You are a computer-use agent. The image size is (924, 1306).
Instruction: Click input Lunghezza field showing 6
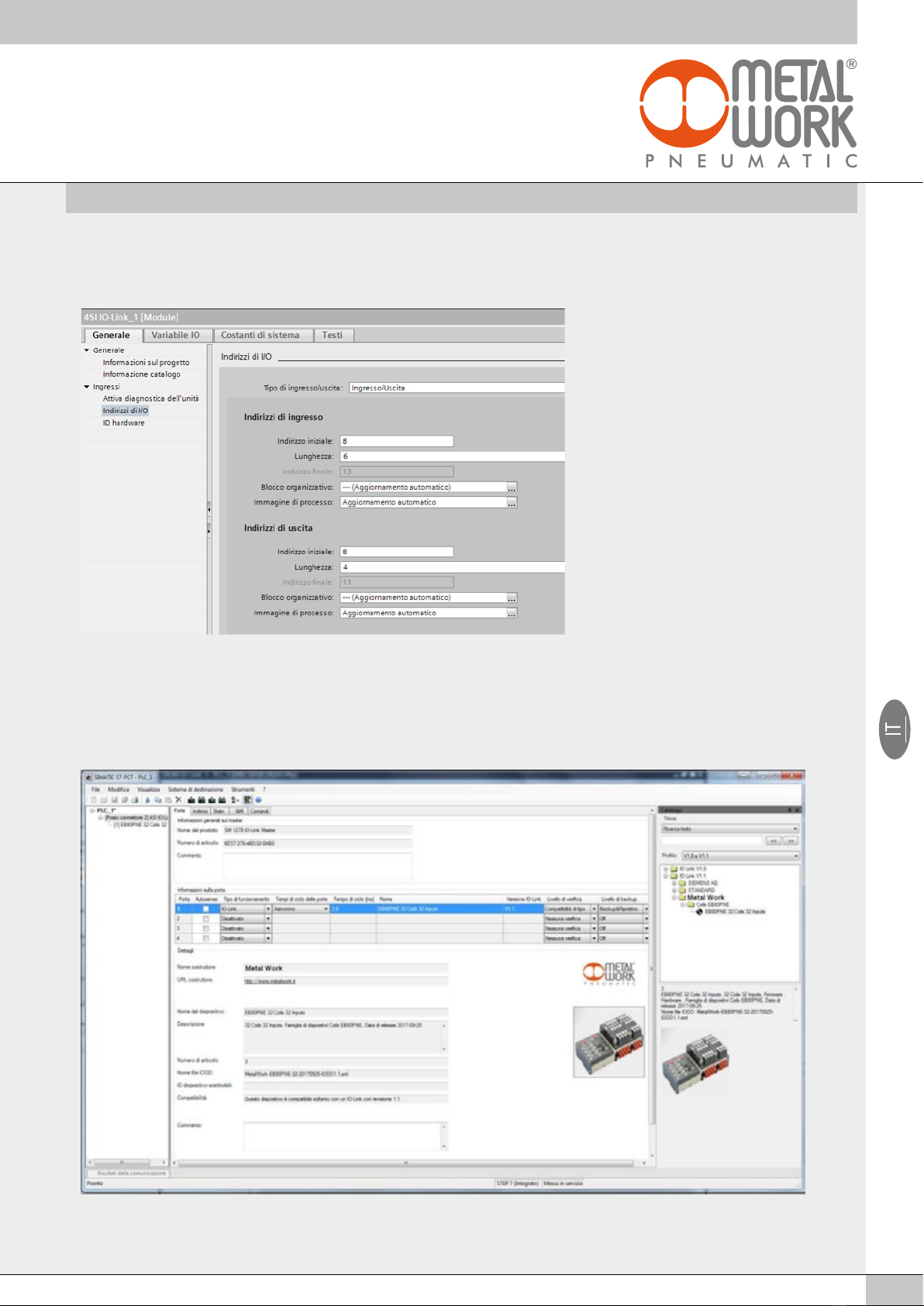(453, 457)
